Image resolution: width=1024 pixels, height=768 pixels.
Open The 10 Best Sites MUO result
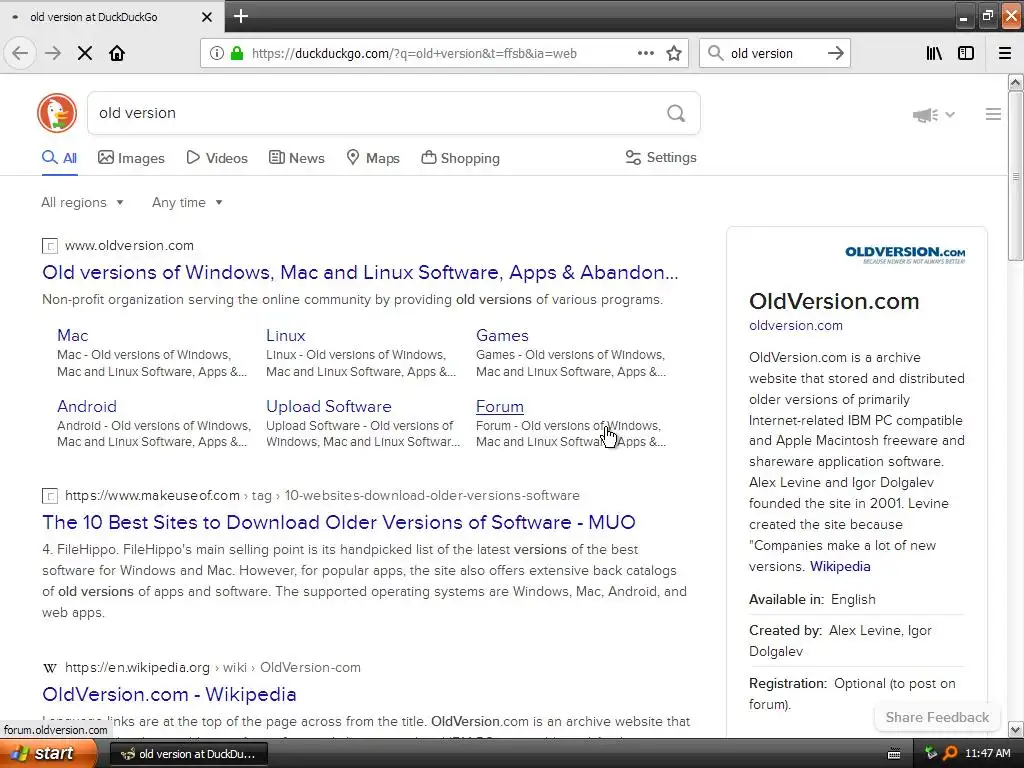pos(339,522)
